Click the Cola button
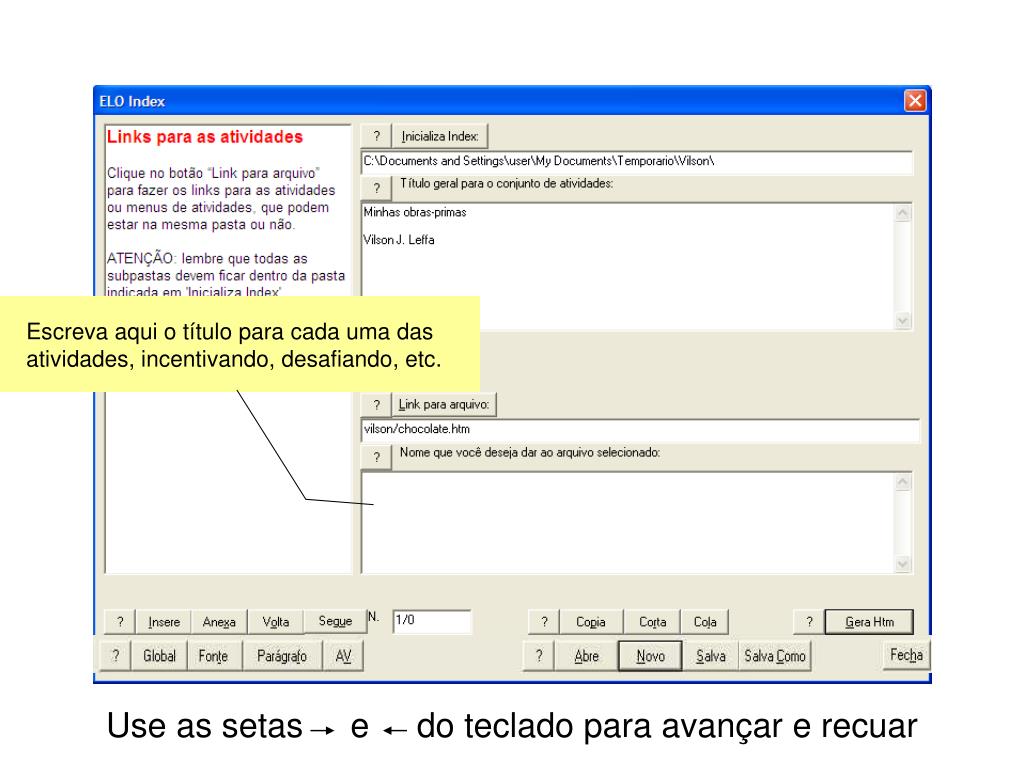Screen dimensions: 1024x768 pyautogui.click(x=705, y=622)
